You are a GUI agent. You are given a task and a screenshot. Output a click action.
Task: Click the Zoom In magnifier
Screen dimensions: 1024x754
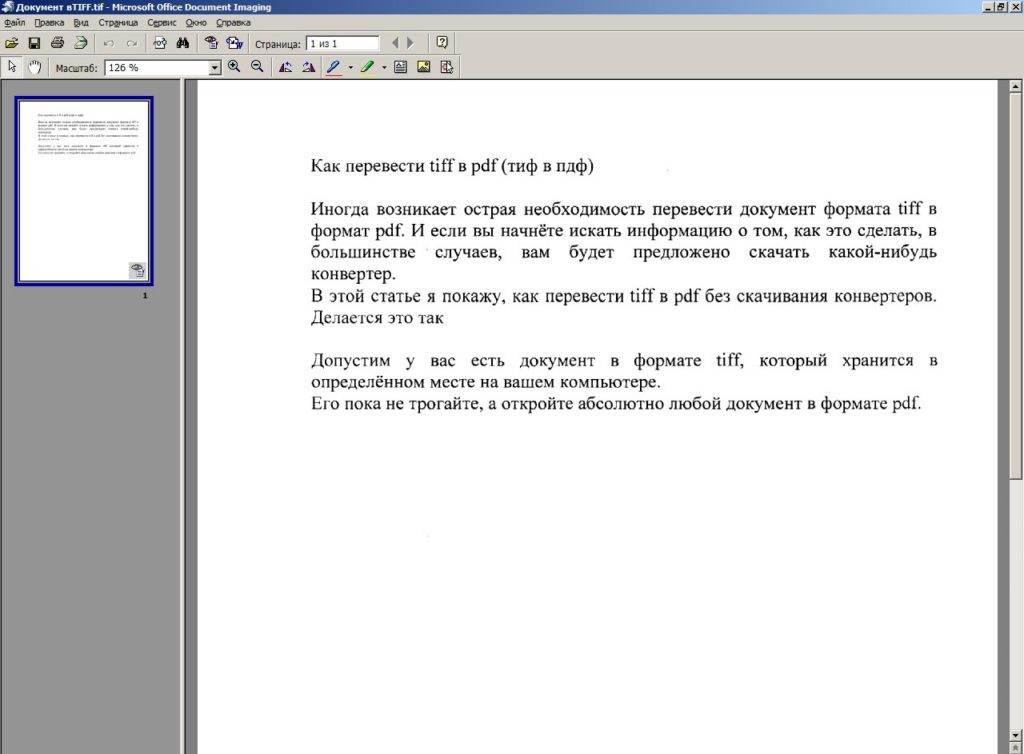pyautogui.click(x=234, y=67)
